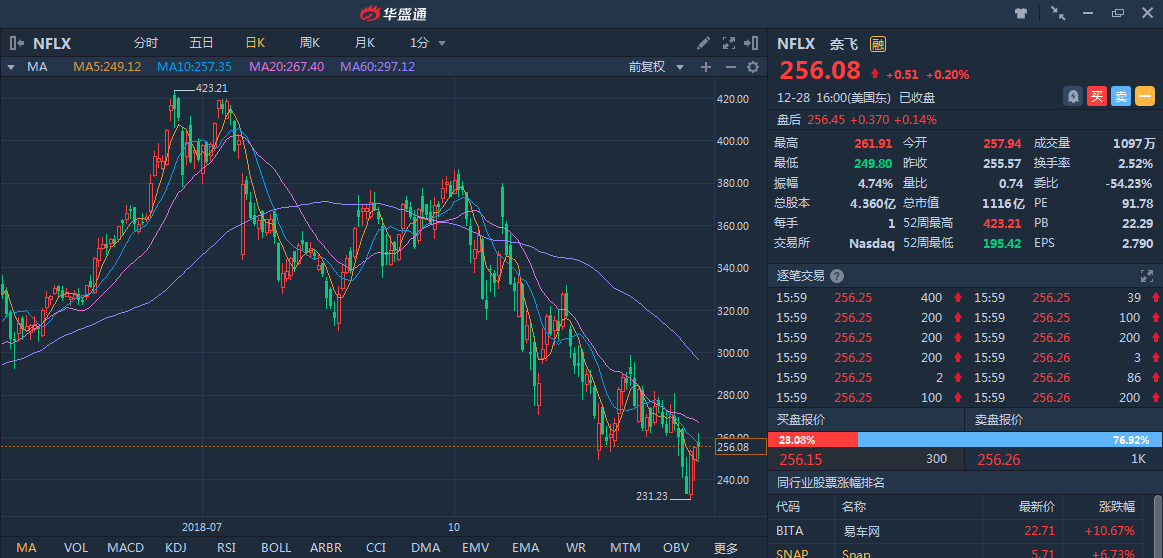
Task: Click the 423.21 high price marker
Action: 211,88
